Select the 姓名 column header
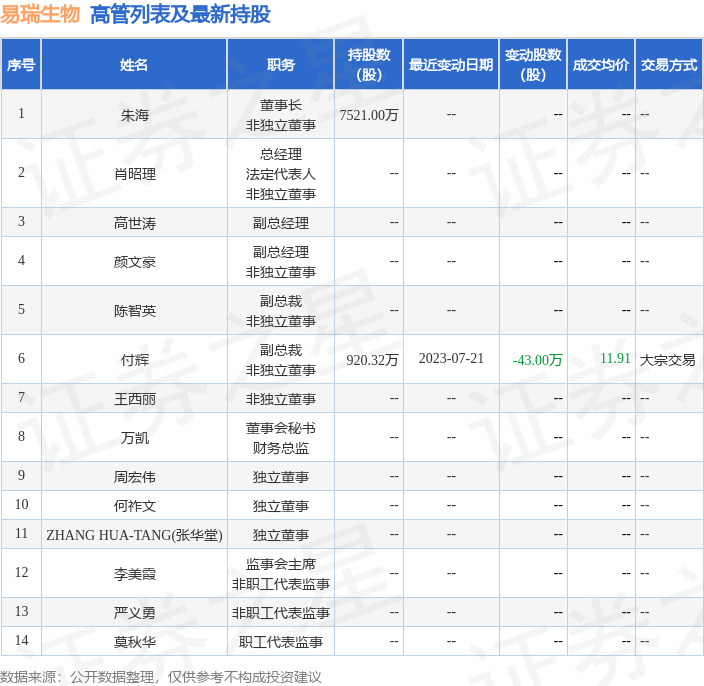This screenshot has height=686, width=704. pyautogui.click(x=134, y=65)
